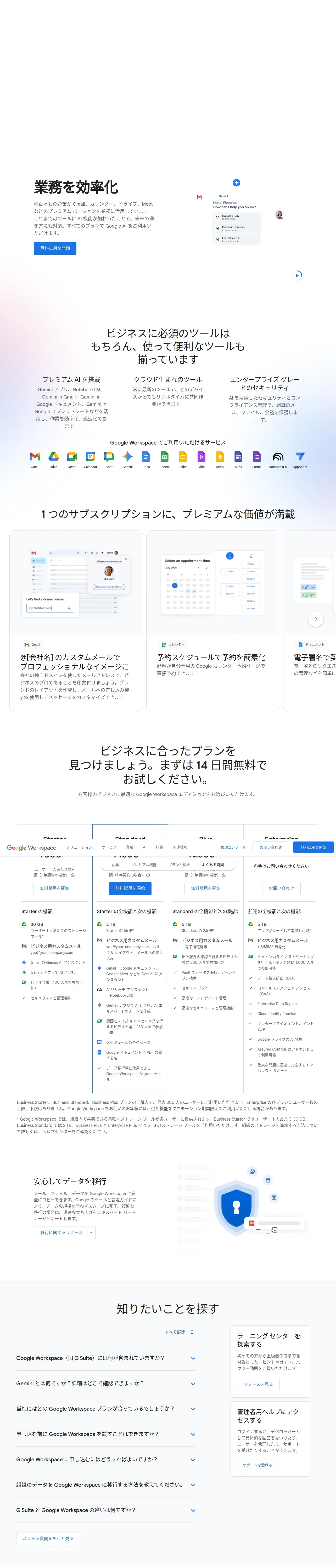The image size is (336, 1568).
Task: Expand the question about migrating organization data
Action: click(x=105, y=1485)
